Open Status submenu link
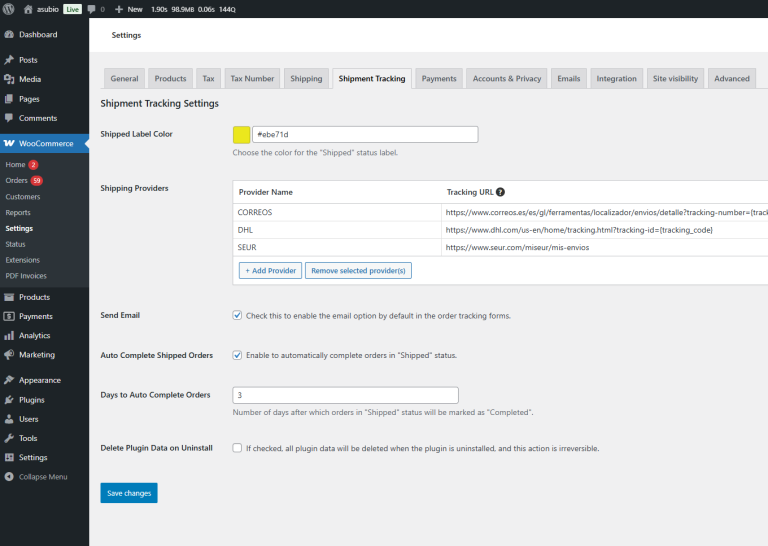The image size is (768, 546). point(15,244)
